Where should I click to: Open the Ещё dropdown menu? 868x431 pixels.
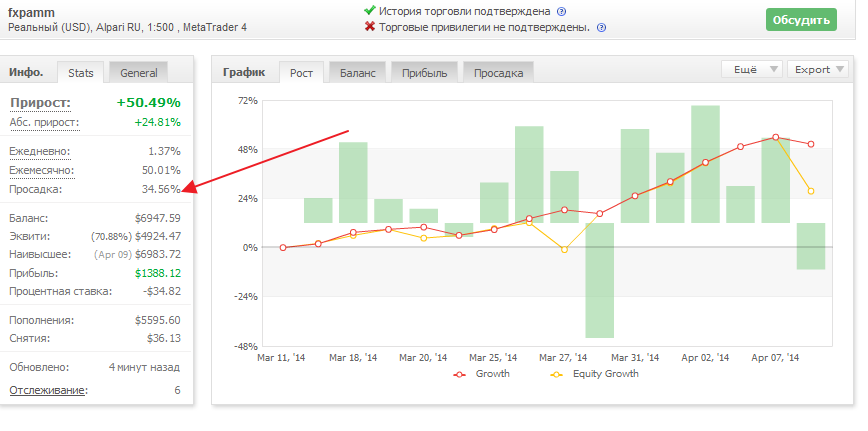[x=752, y=70]
